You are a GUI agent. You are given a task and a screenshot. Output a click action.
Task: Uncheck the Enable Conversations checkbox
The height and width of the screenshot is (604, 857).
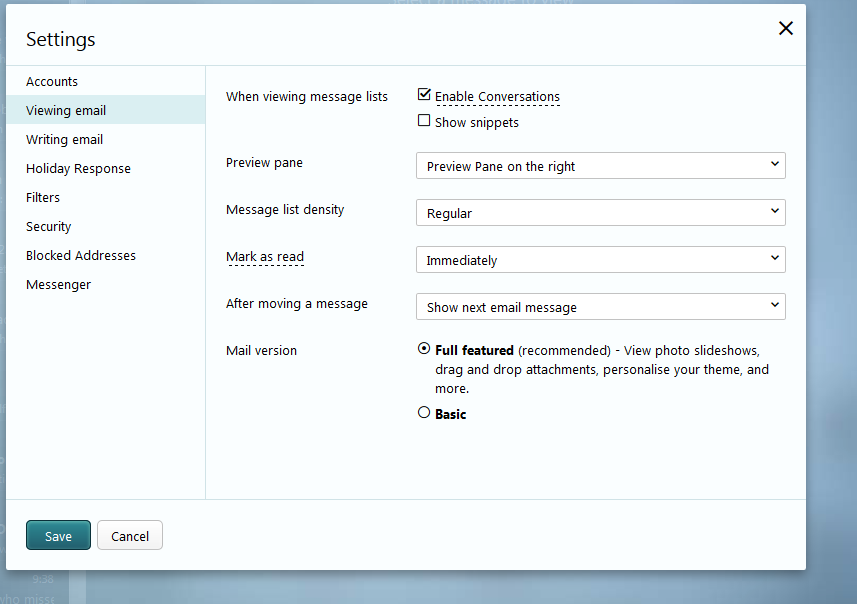tap(424, 95)
